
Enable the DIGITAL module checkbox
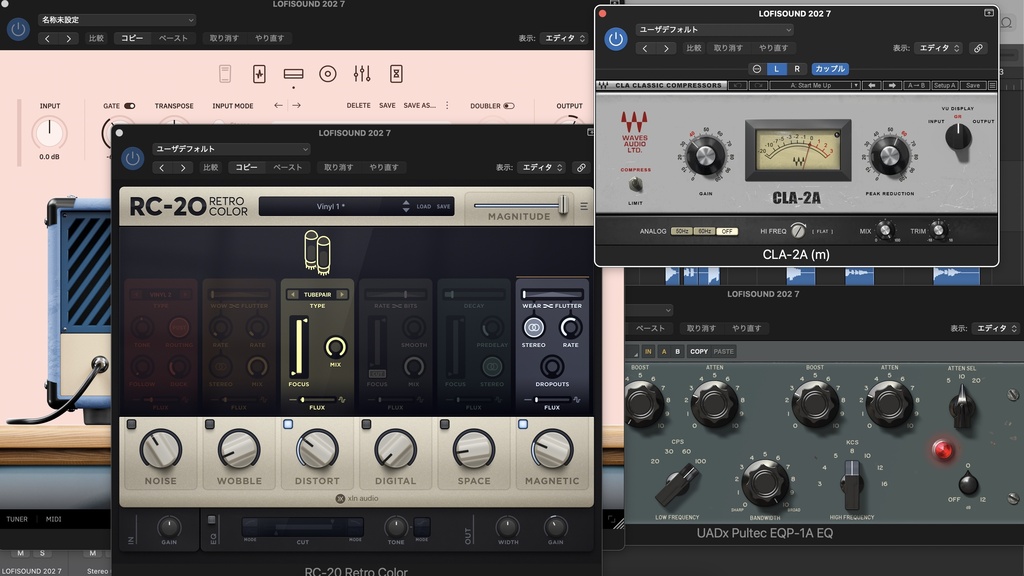click(366, 424)
